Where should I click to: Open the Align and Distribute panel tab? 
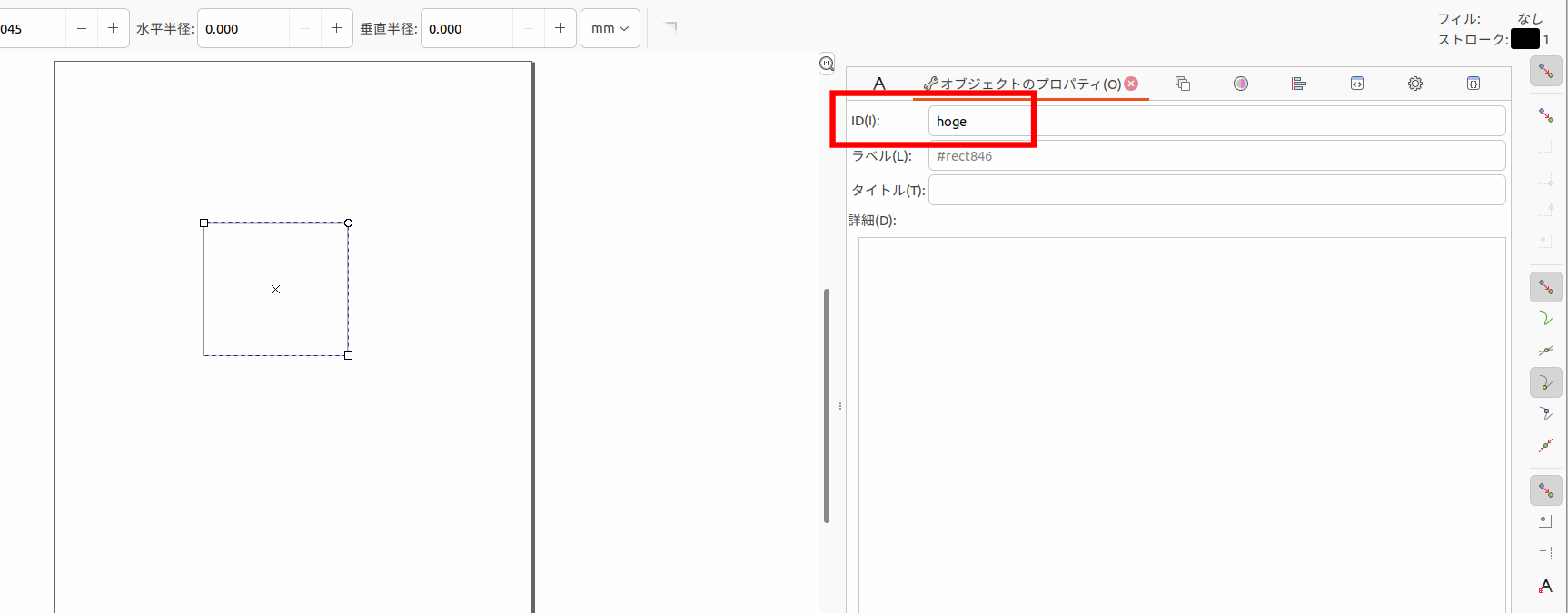click(x=1298, y=84)
